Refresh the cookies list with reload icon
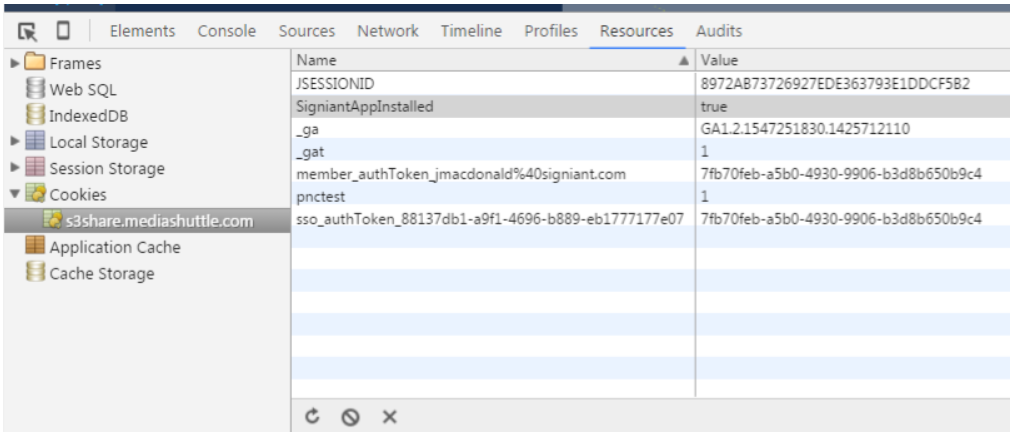This screenshot has height=436, width=1014. click(312, 416)
